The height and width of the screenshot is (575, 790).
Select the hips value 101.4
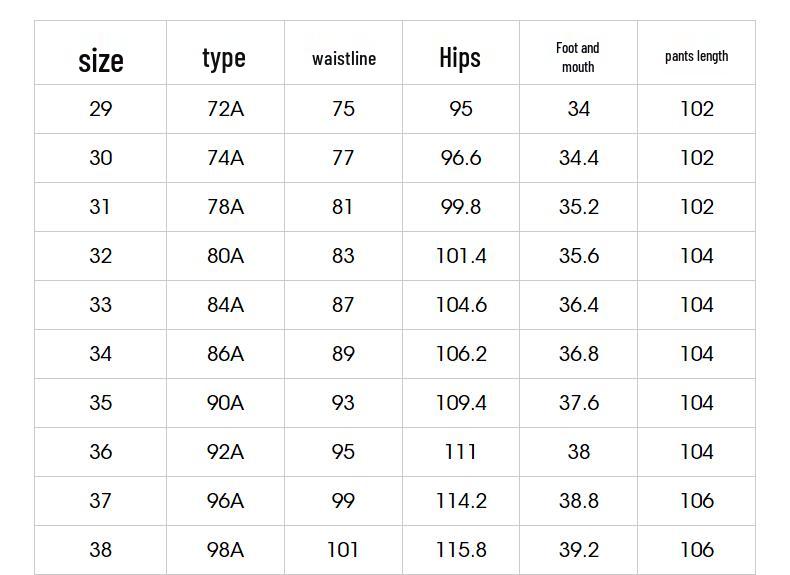(461, 255)
